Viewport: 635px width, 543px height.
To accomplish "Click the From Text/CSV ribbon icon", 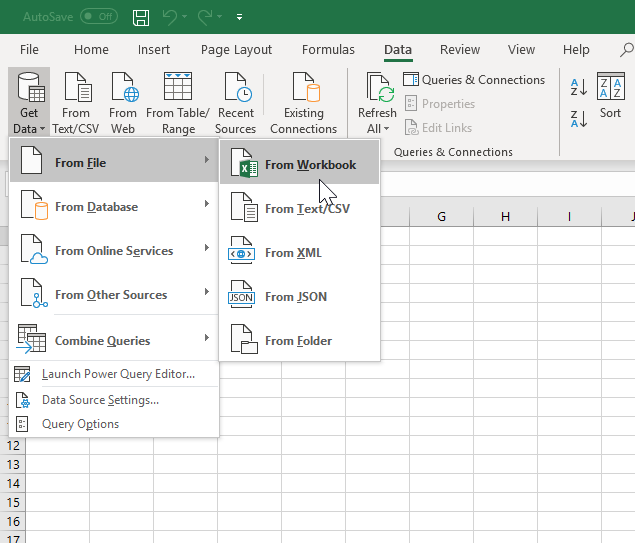I will tap(76, 102).
